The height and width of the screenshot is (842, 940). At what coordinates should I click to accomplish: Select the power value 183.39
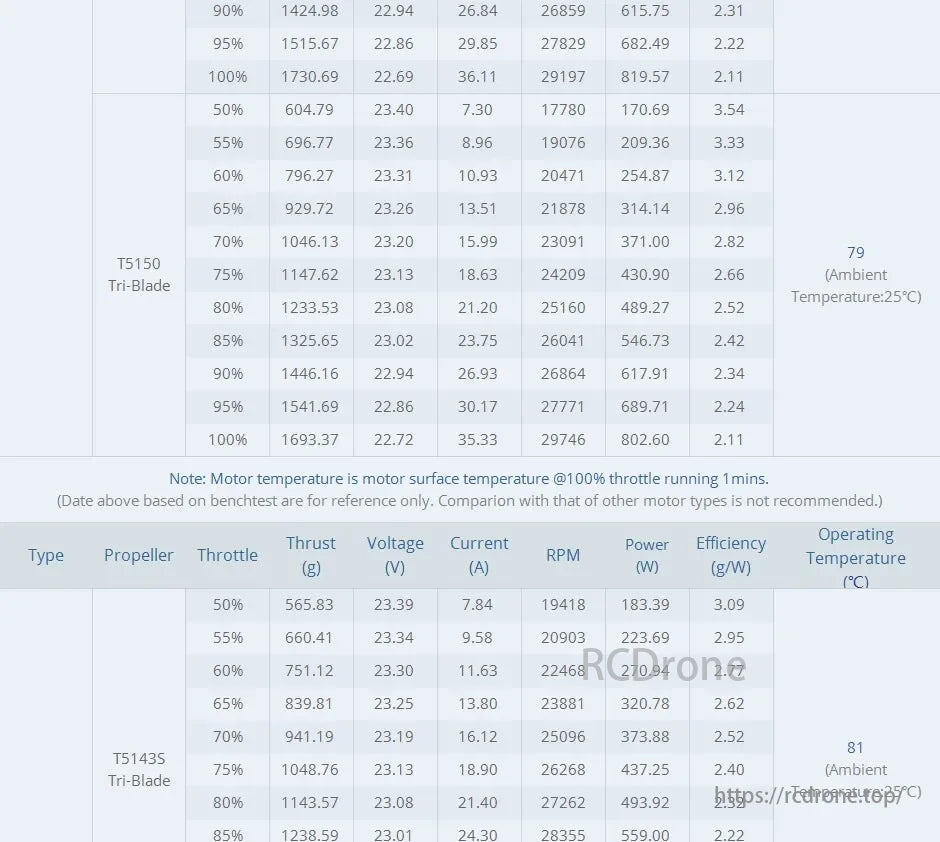coord(645,604)
